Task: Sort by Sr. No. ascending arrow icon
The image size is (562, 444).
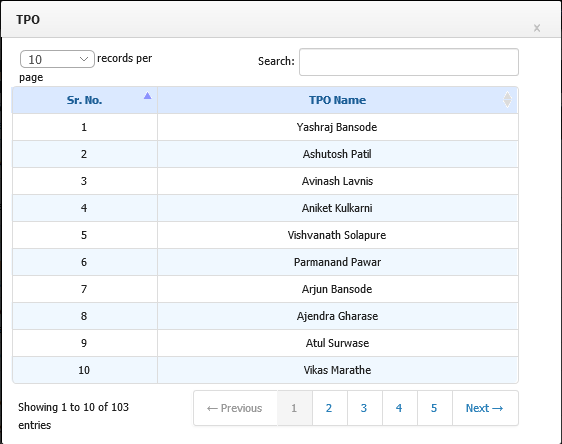Action: [147, 96]
